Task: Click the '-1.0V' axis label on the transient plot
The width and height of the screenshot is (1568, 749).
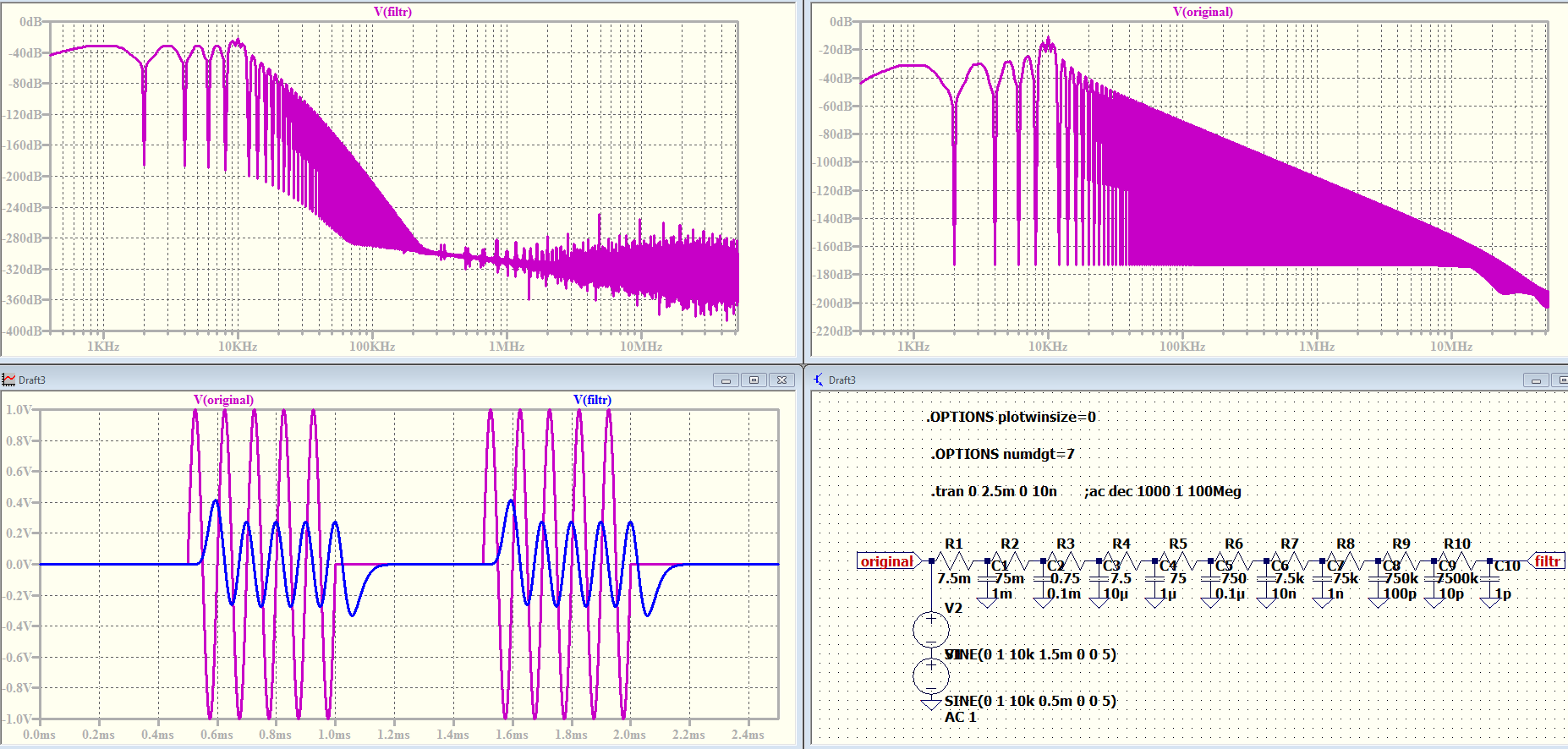Action: pyautogui.click(x=17, y=719)
